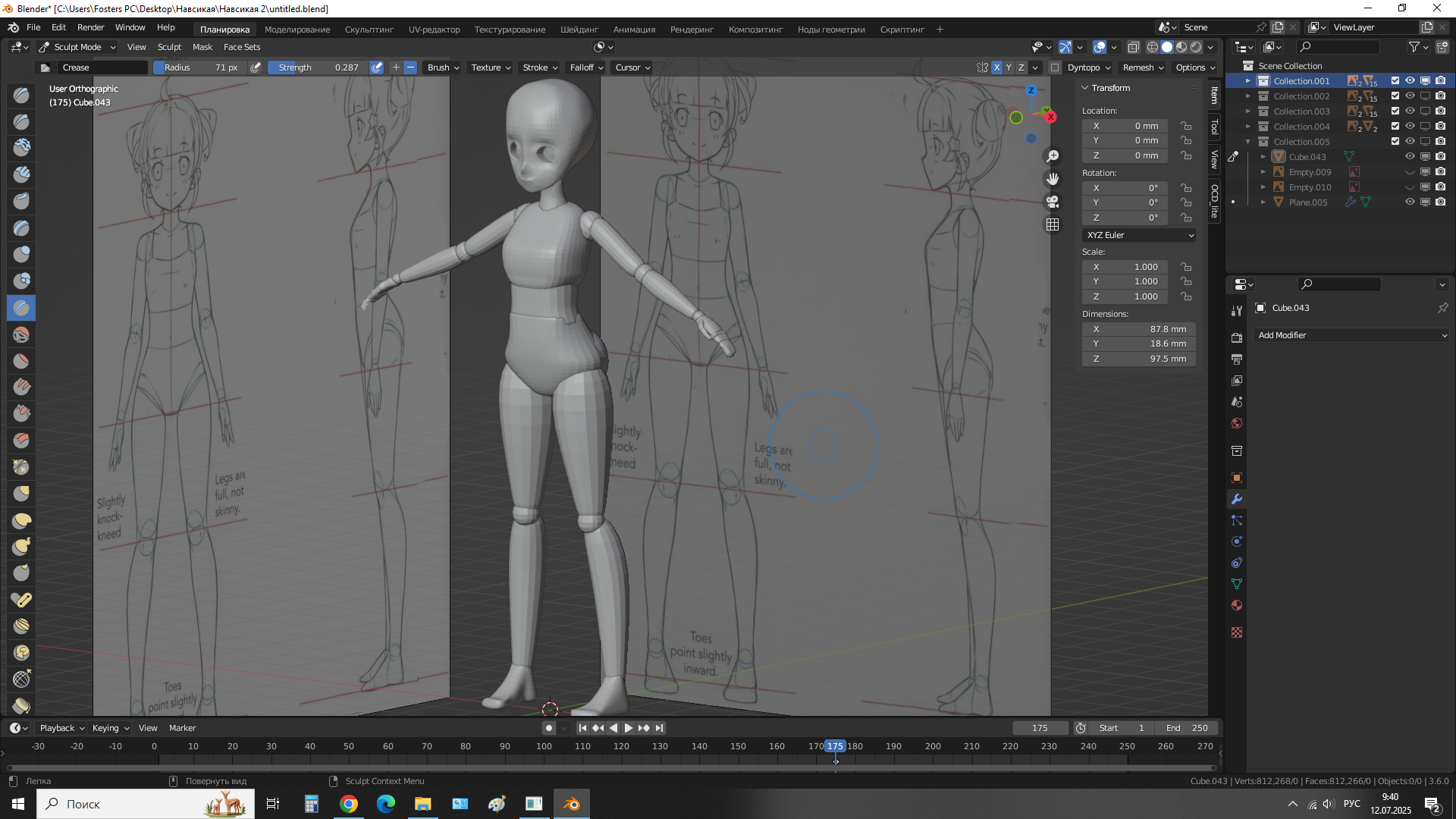Open Google Chrome from the taskbar
The image size is (1456, 819).
click(x=349, y=804)
